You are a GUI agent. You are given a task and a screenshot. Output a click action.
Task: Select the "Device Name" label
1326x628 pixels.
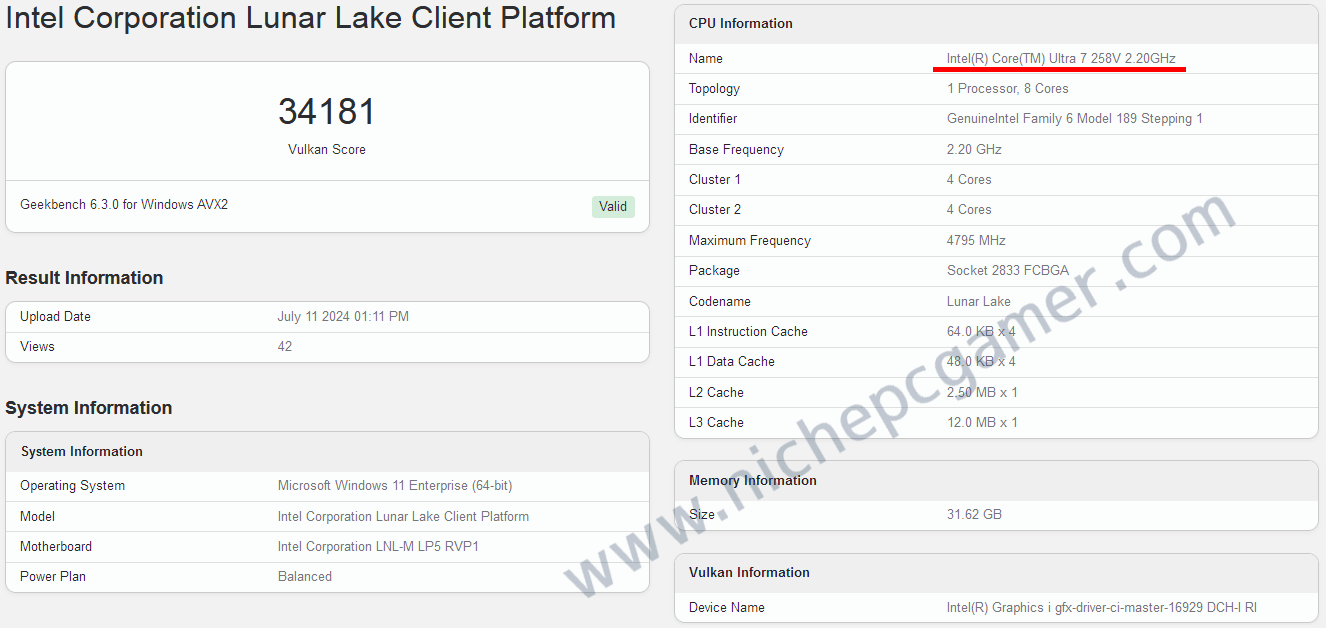click(727, 608)
